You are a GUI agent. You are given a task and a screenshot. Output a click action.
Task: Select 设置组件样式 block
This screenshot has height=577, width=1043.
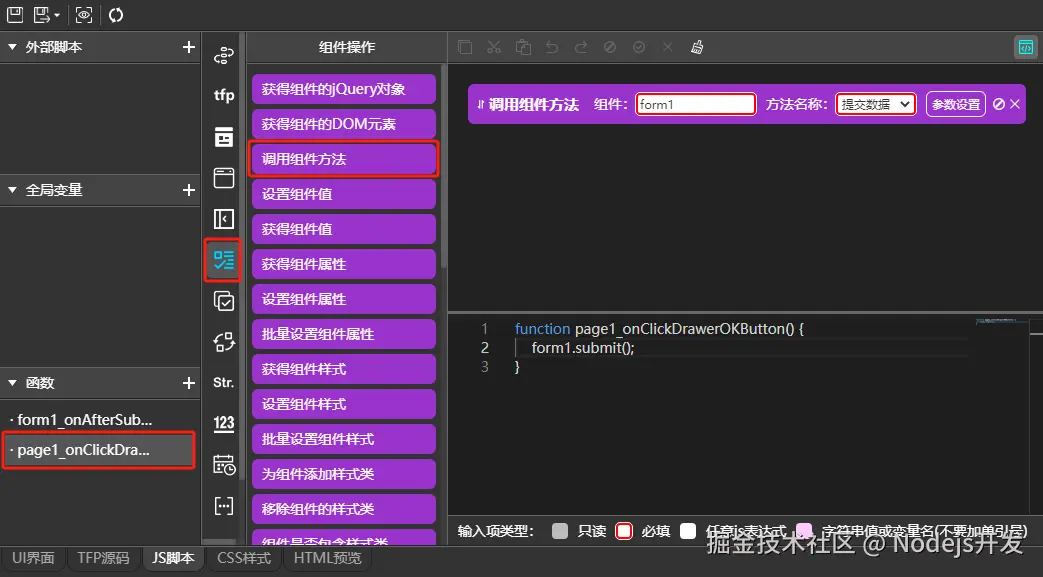pyautogui.click(x=344, y=405)
